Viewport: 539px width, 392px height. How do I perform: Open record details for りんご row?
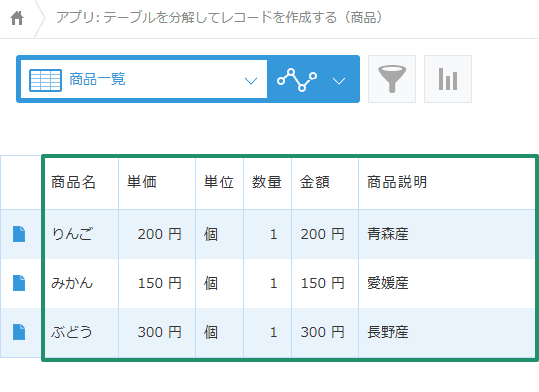19,234
